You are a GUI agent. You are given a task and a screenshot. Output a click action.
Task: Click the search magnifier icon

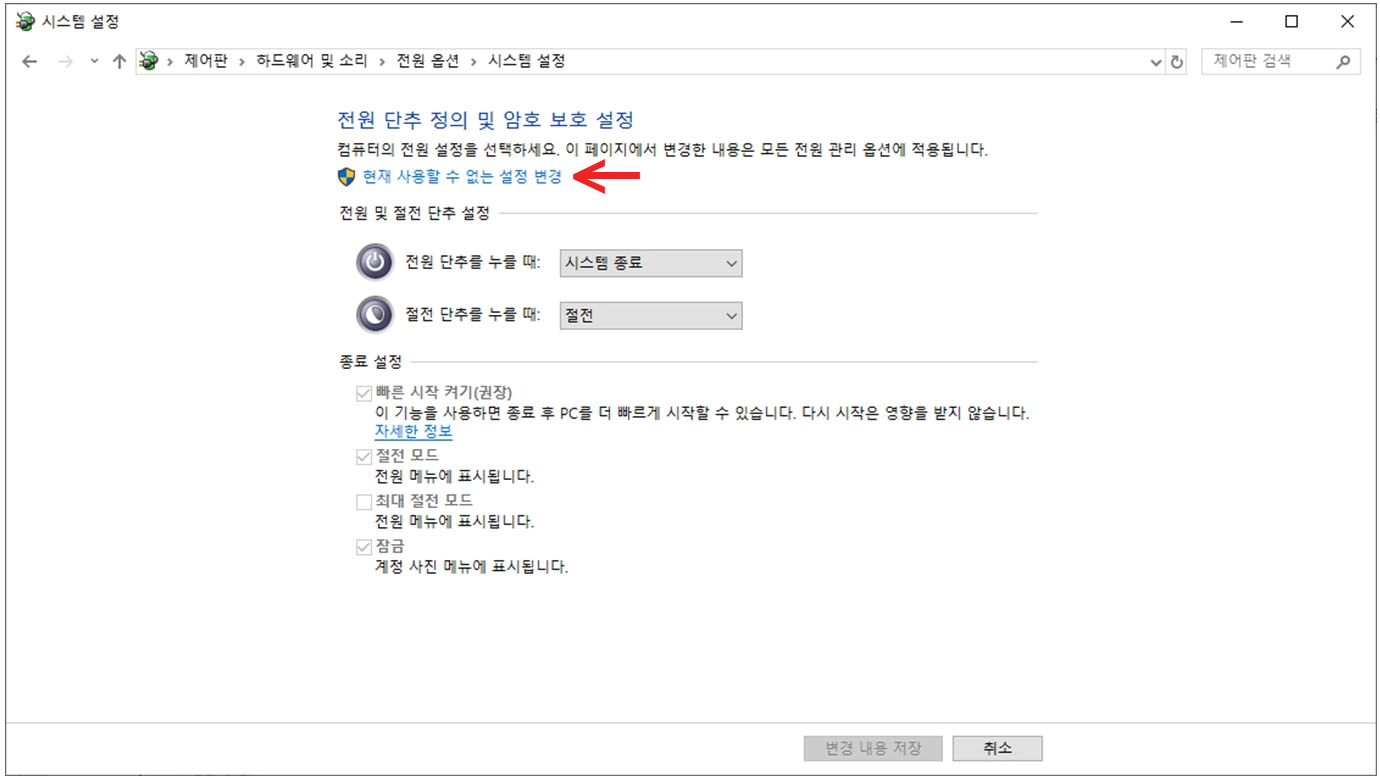click(1344, 60)
